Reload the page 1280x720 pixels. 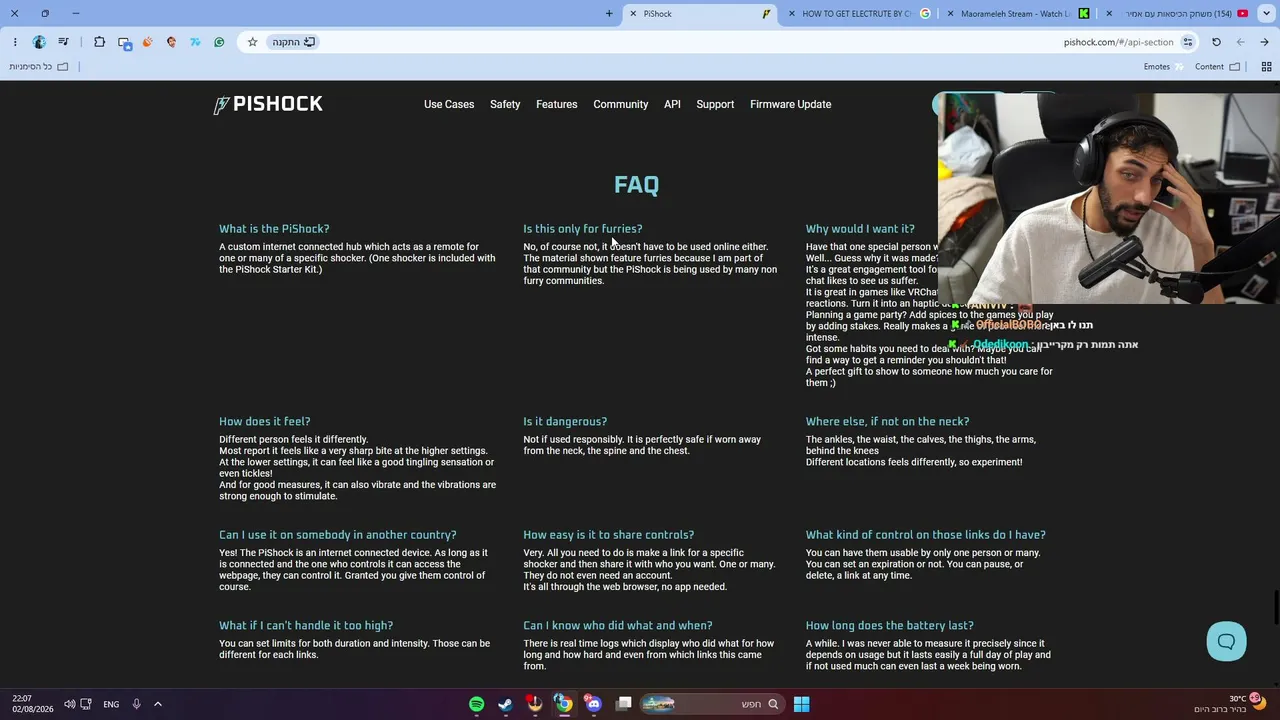click(x=1216, y=42)
